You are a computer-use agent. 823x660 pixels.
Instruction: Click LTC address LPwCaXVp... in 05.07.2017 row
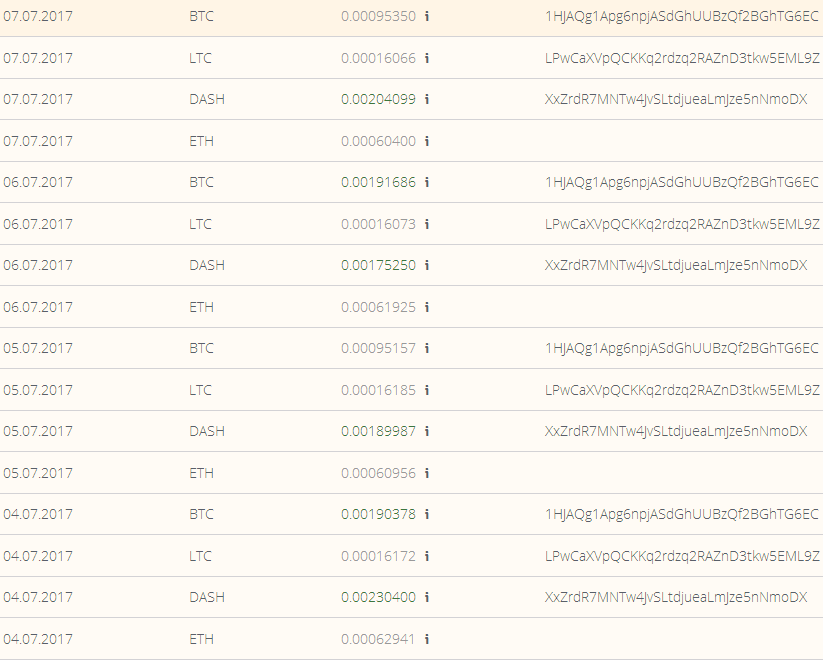coord(682,390)
